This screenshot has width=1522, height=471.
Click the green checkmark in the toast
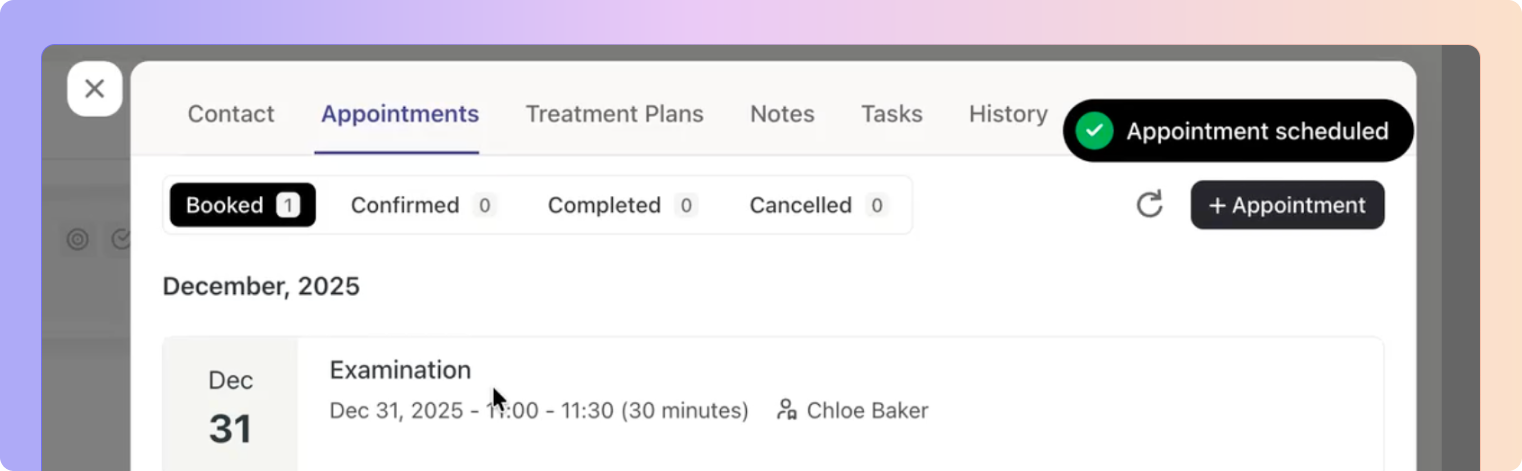(1094, 131)
